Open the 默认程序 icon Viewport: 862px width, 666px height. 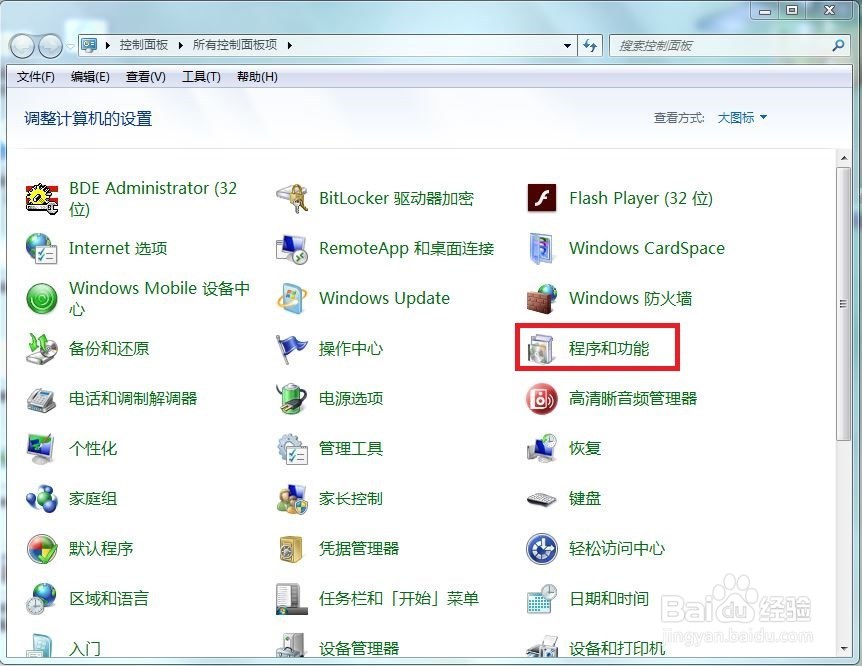click(42, 549)
